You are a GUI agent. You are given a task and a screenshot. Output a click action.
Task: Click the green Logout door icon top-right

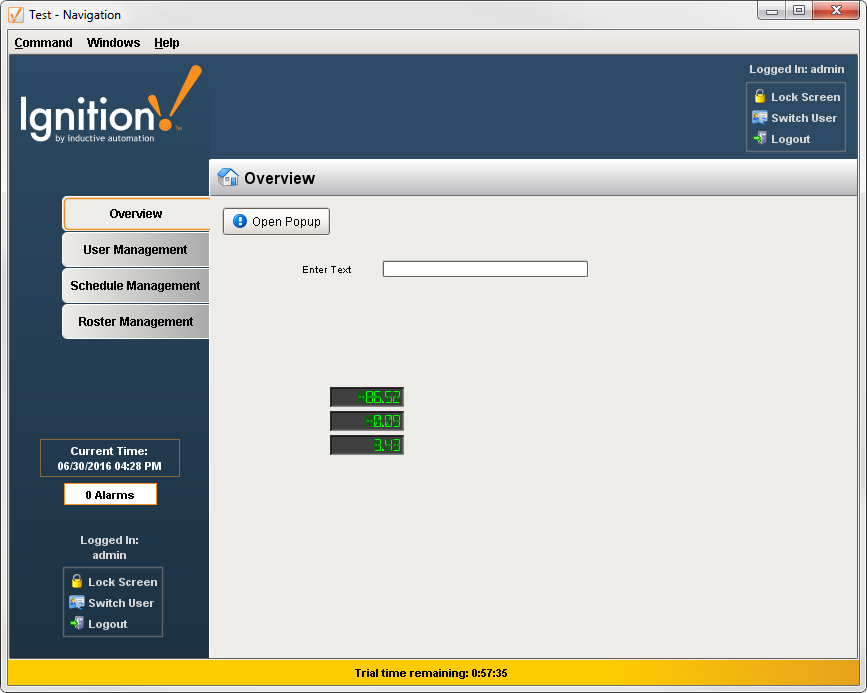click(761, 139)
